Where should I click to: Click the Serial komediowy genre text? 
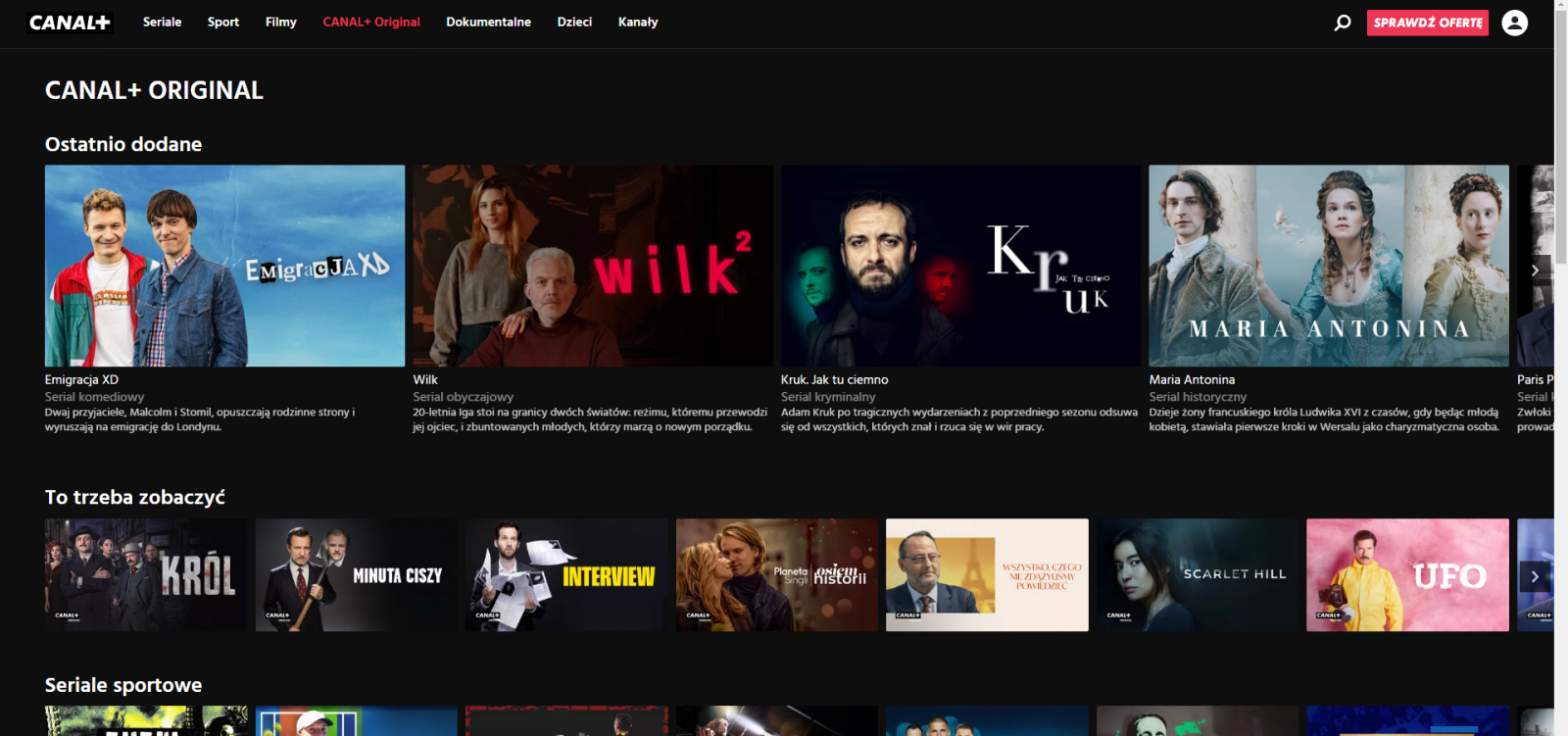[94, 397]
